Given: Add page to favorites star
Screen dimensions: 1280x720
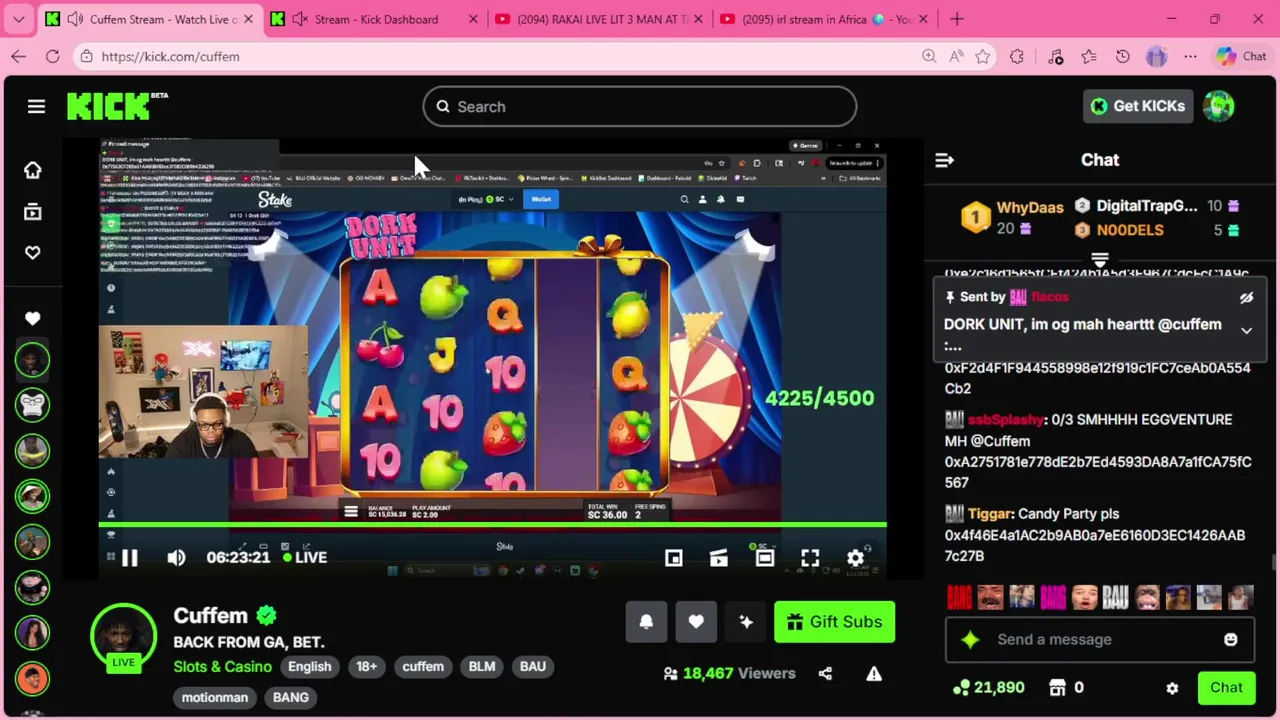Looking at the screenshot, I should [983, 57].
